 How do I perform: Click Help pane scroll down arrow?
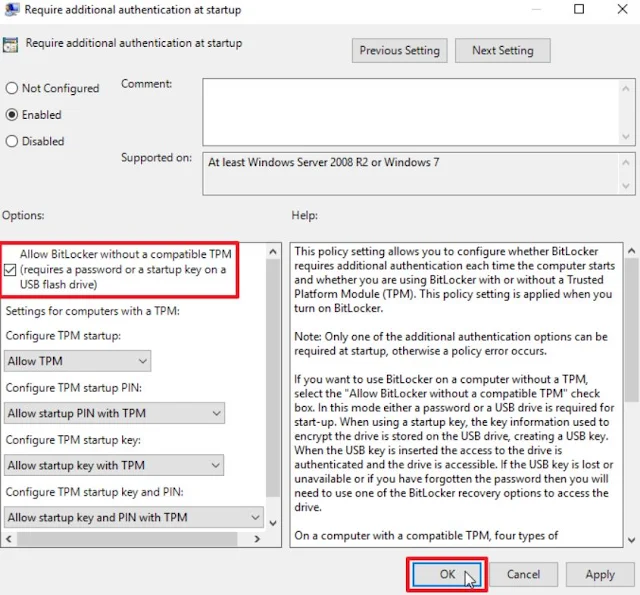tap(631, 540)
